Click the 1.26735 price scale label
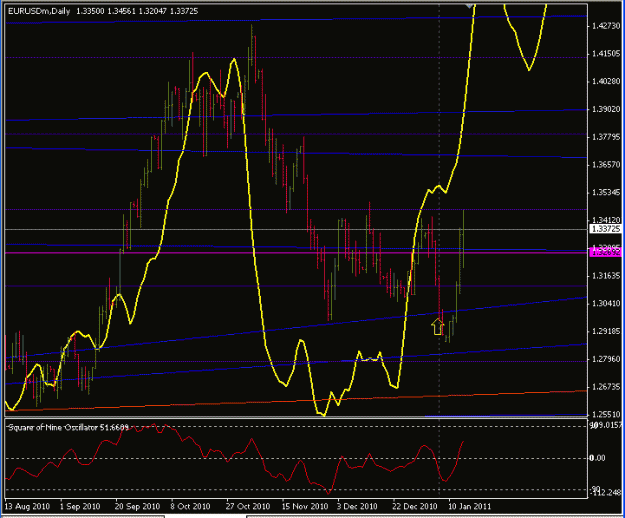 (x=606, y=387)
